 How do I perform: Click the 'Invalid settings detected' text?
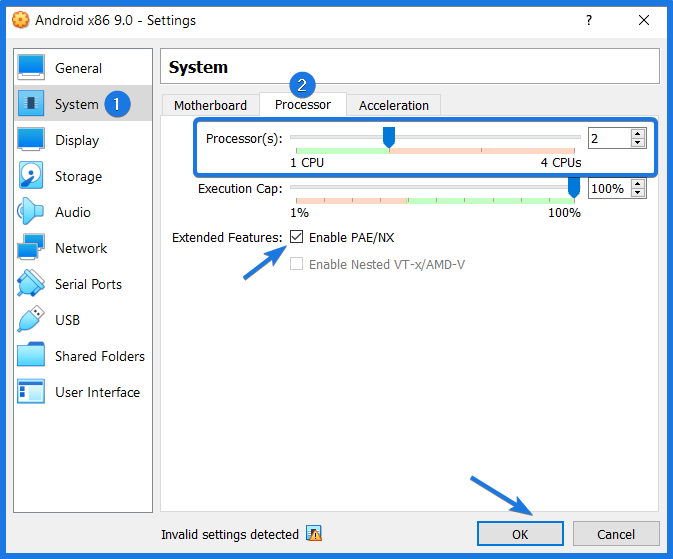(230, 535)
